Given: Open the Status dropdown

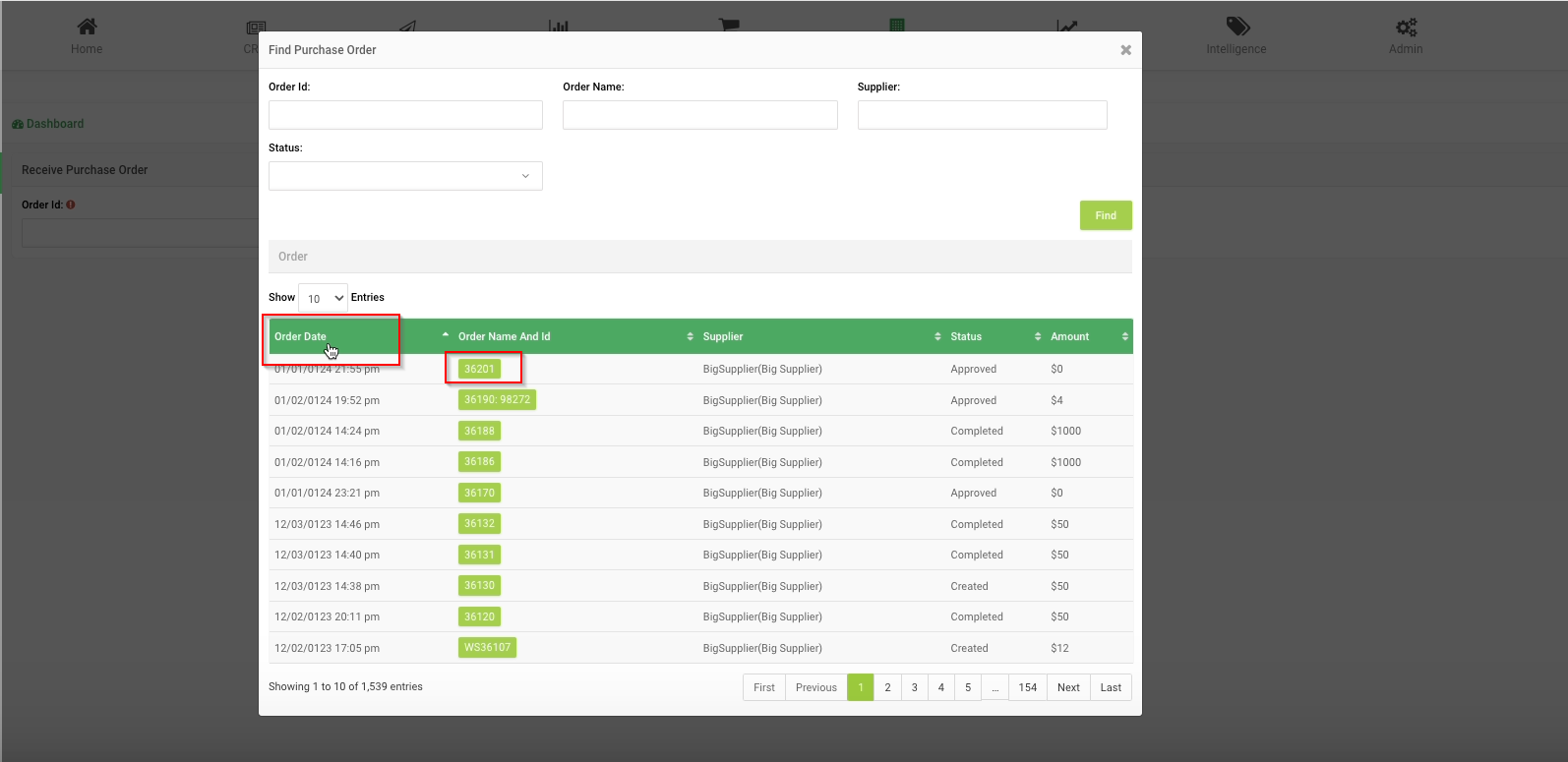Looking at the screenshot, I should [405, 176].
